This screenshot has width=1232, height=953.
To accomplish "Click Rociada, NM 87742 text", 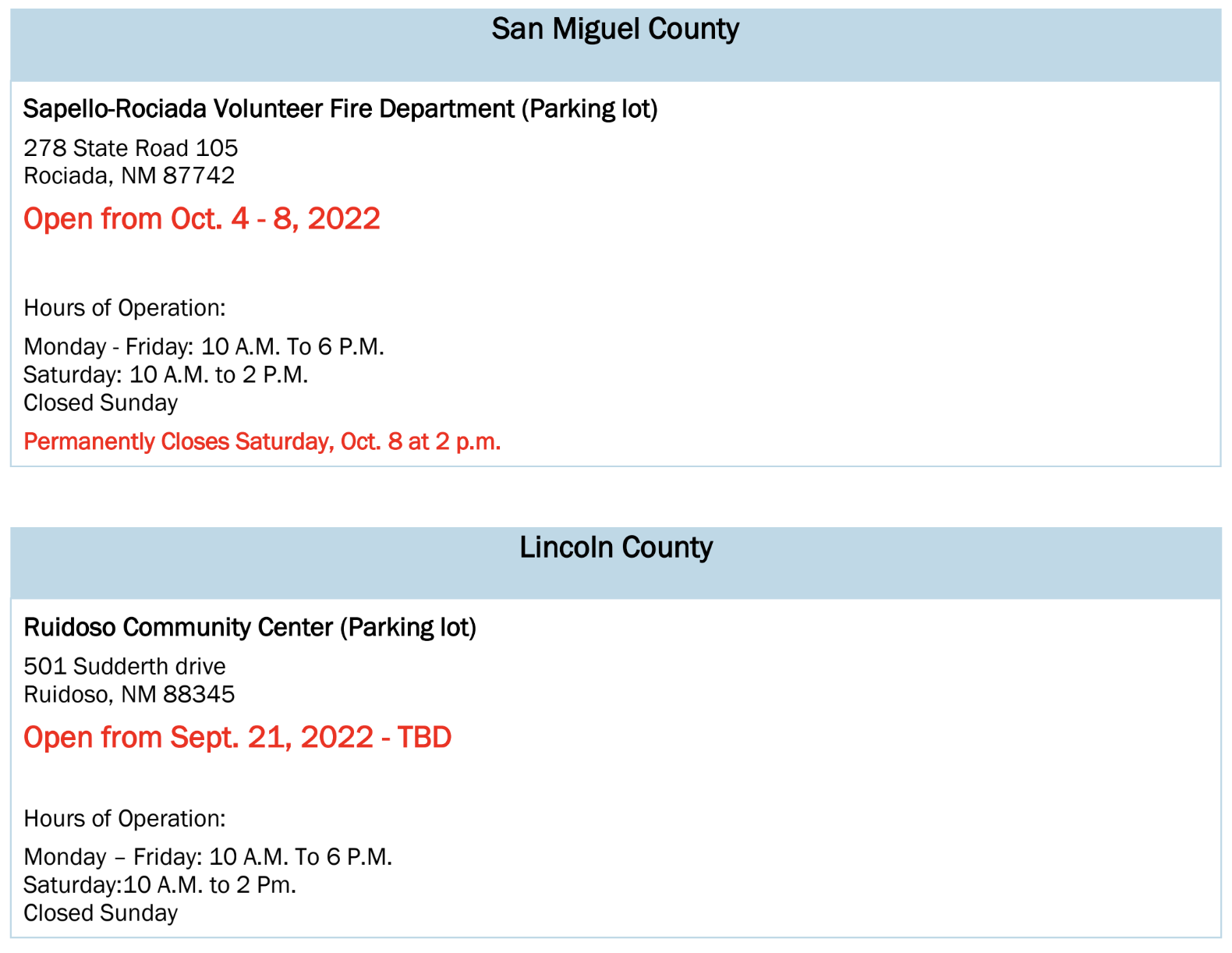I will pyautogui.click(x=129, y=175).
